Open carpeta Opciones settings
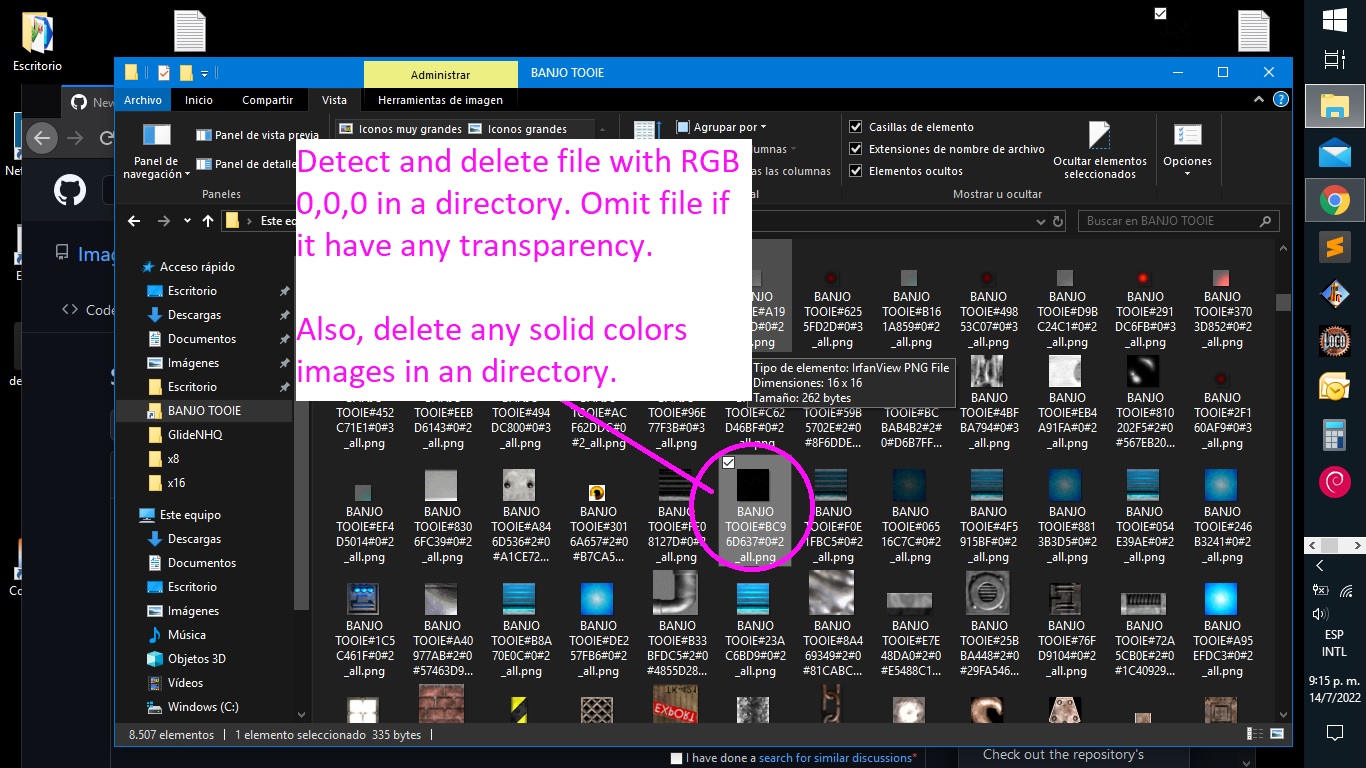Viewport: 1366px width, 768px height. [1187, 148]
